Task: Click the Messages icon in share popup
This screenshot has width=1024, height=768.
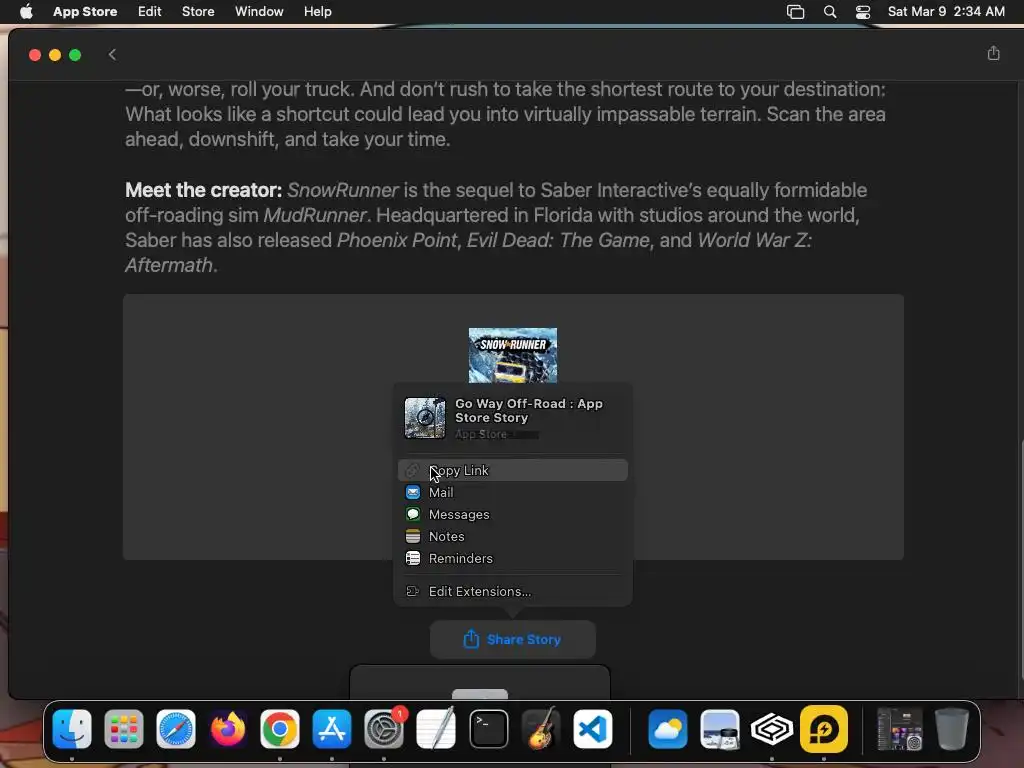Action: click(413, 515)
